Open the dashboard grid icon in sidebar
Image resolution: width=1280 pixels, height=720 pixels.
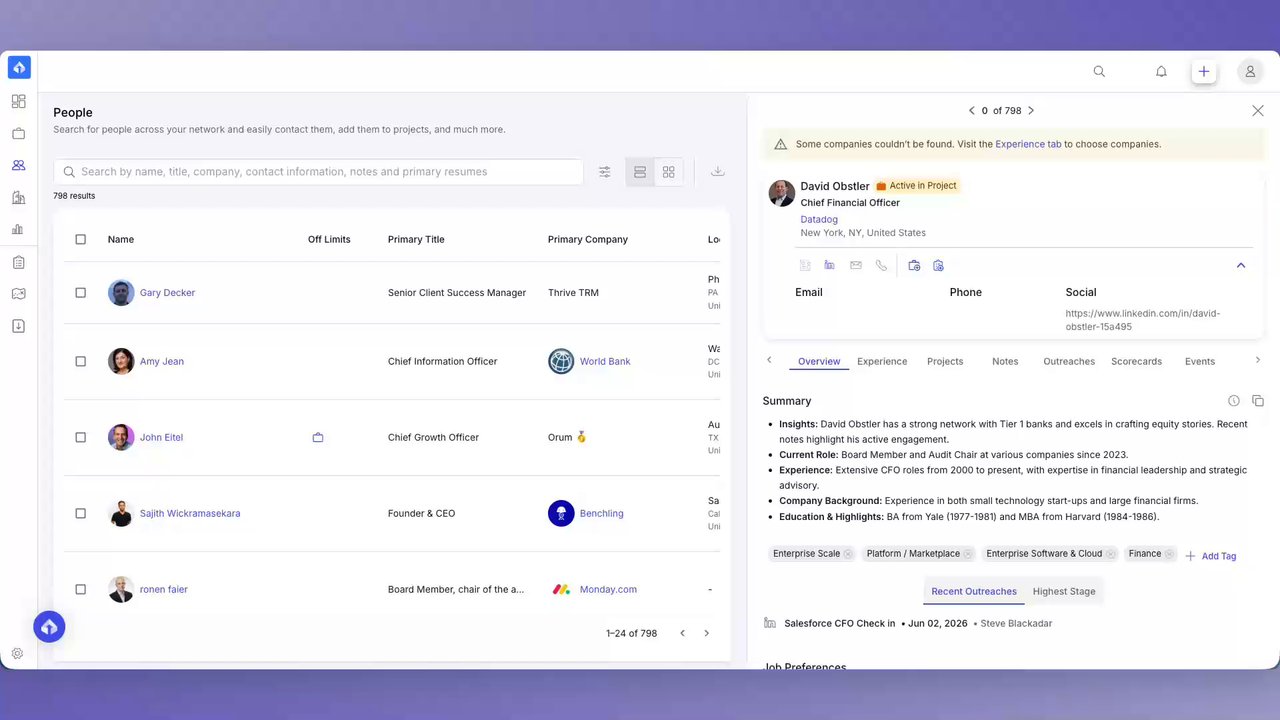(18, 101)
